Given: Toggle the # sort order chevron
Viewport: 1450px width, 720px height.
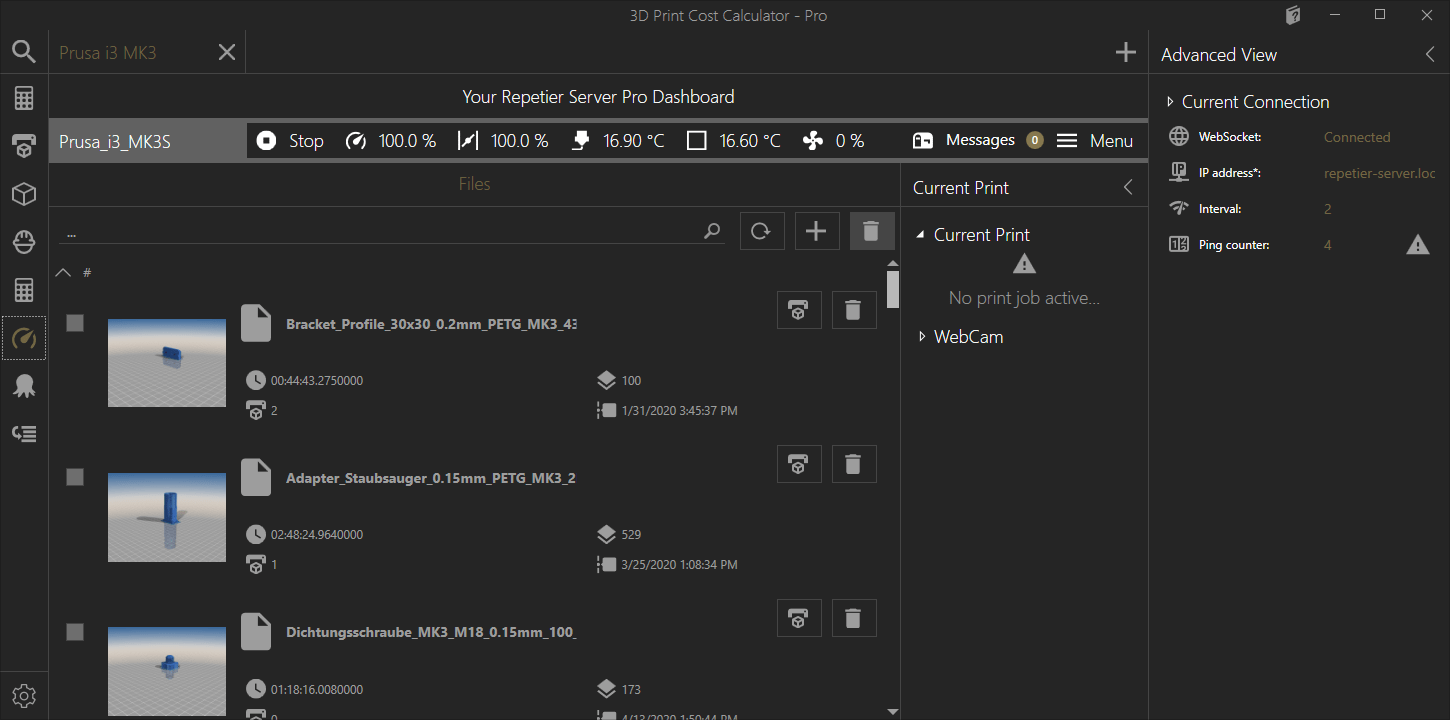Looking at the screenshot, I should click(x=63, y=272).
